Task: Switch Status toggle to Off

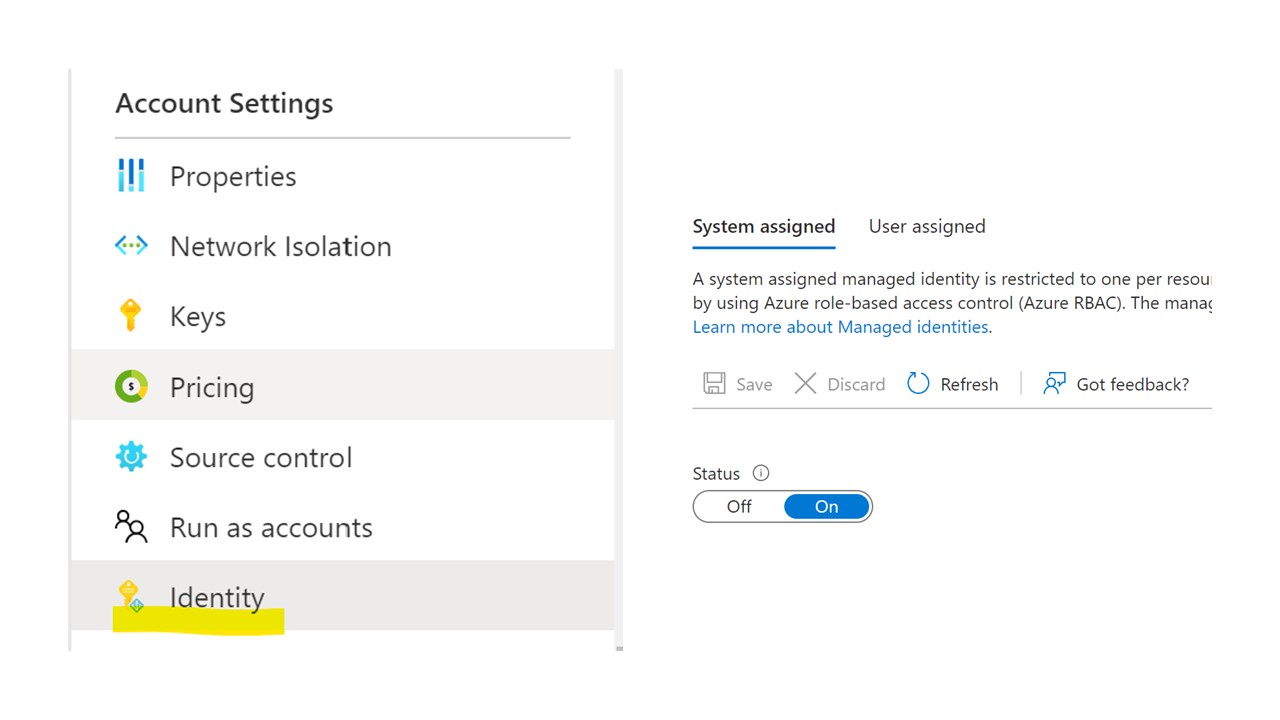Action: [739, 507]
